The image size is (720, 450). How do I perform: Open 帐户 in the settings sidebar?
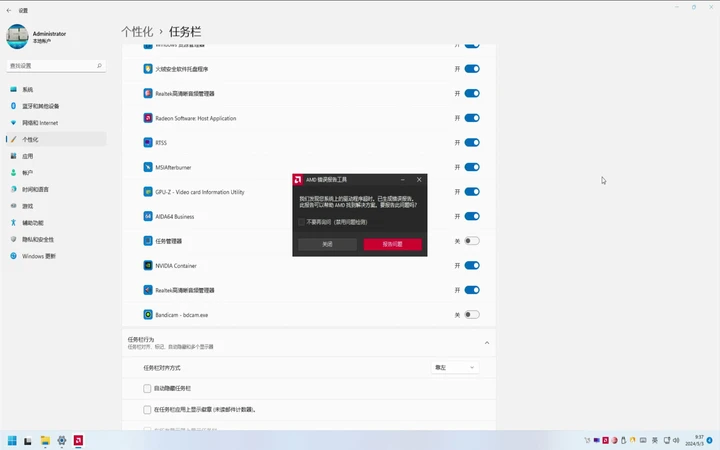pyautogui.click(x=56, y=173)
